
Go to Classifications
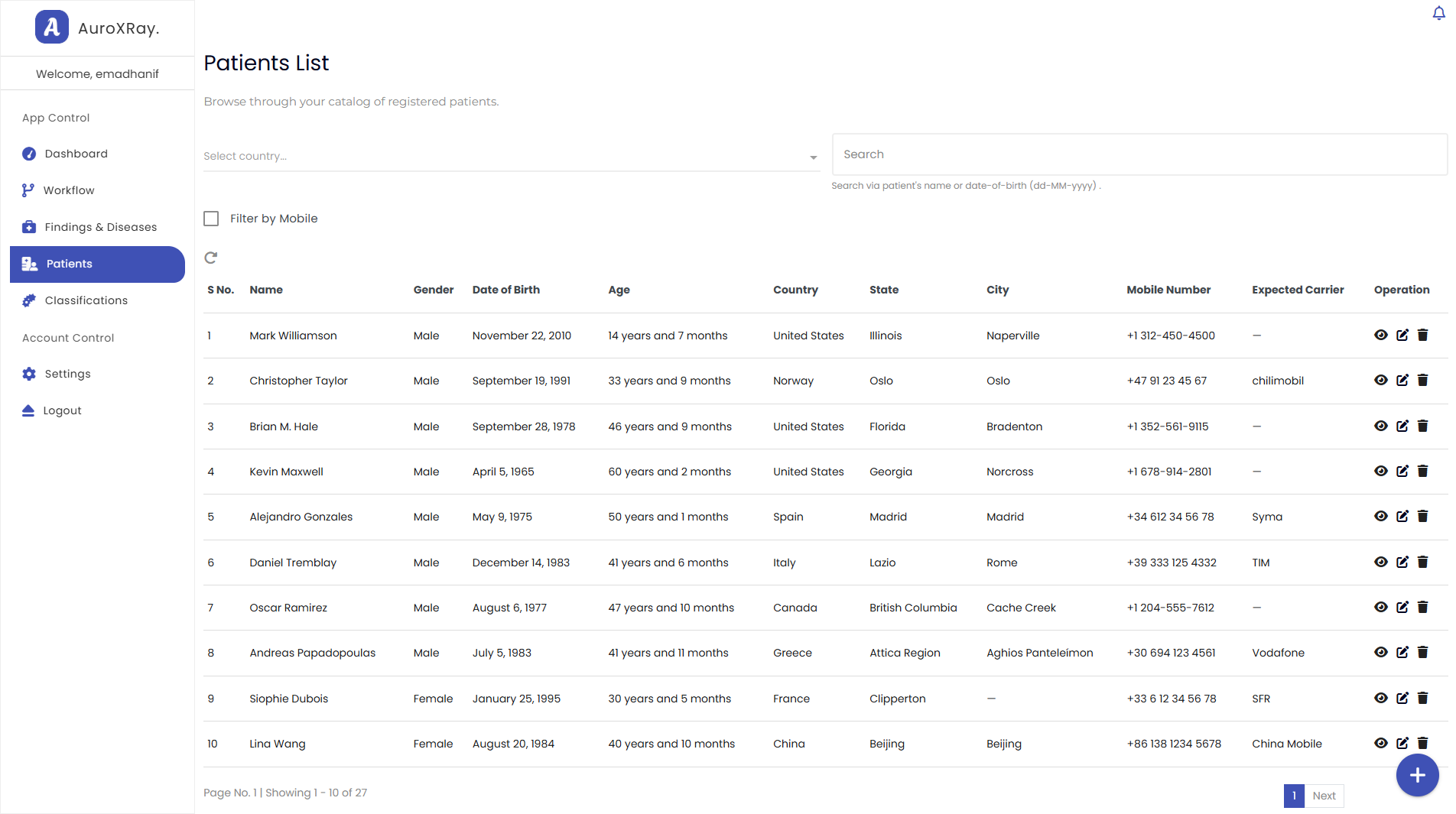(86, 300)
